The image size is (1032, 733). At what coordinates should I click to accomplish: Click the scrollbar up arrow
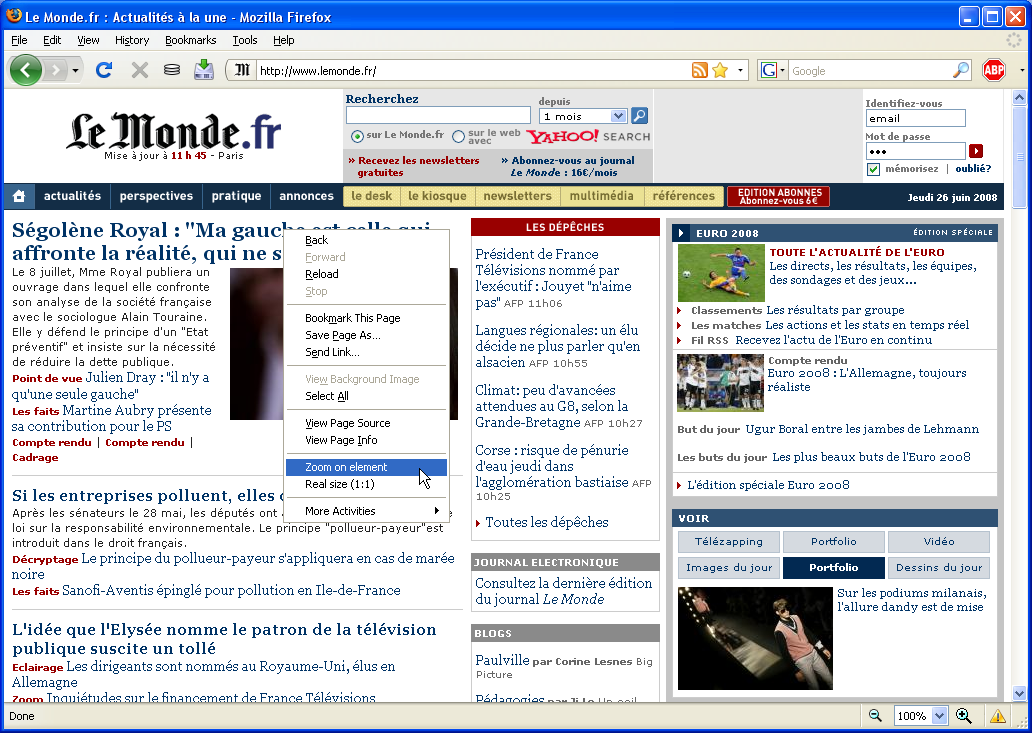[1019, 98]
